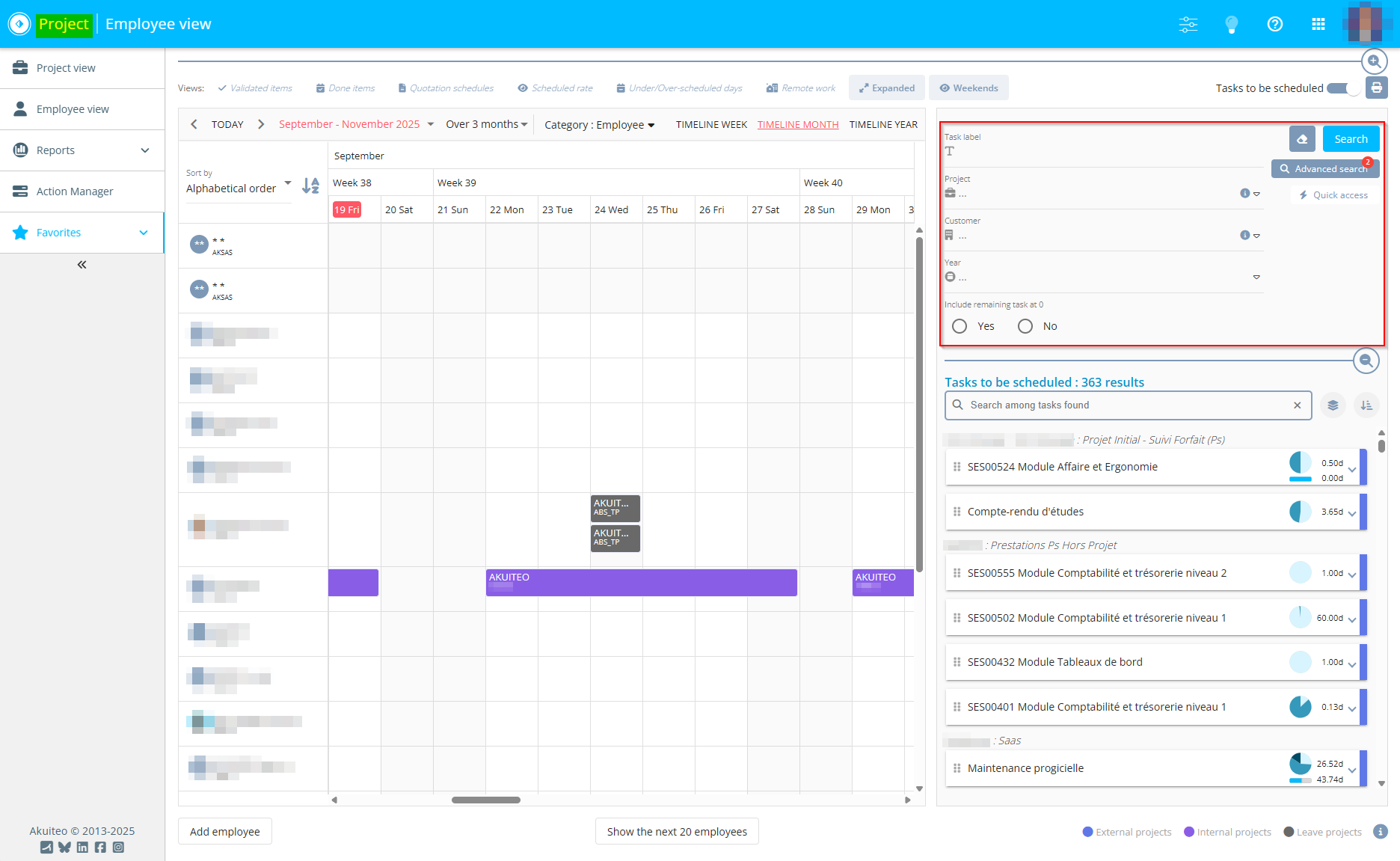Image resolution: width=1400 pixels, height=861 pixels.
Task: Click the Add employee button
Action: pos(224,832)
